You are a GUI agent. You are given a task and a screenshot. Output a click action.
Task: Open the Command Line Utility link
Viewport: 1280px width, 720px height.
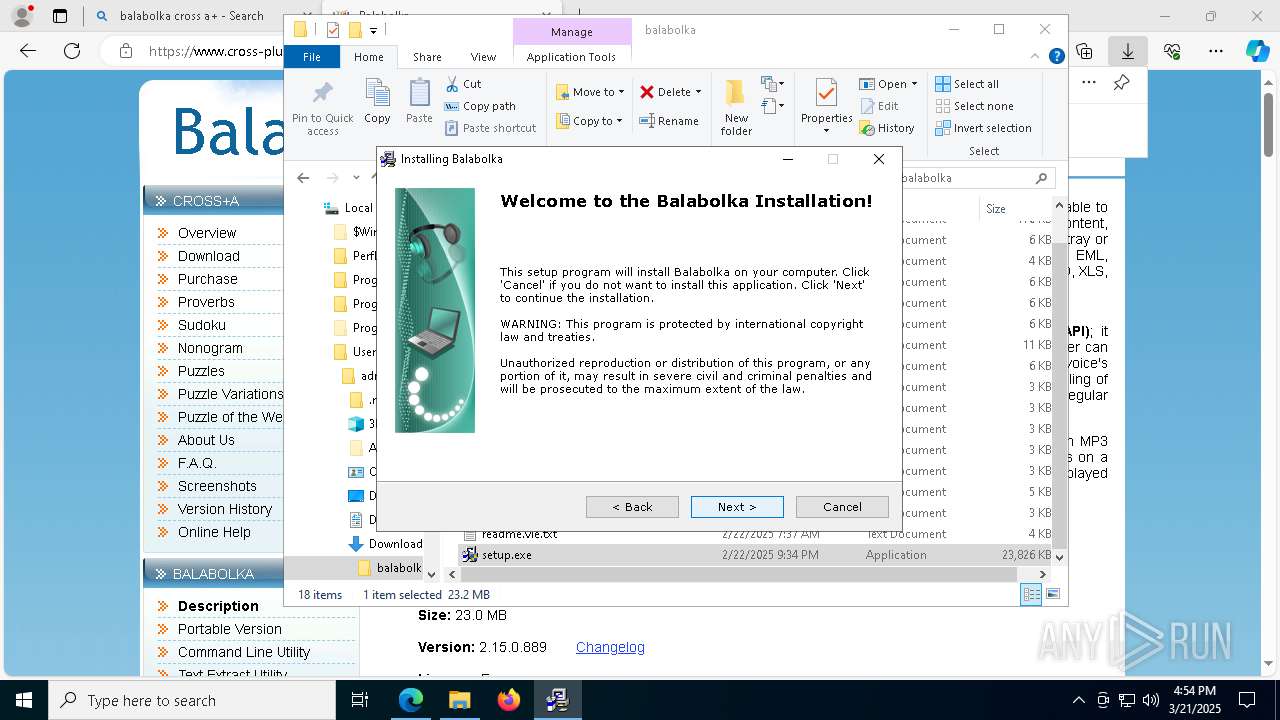(x=244, y=652)
